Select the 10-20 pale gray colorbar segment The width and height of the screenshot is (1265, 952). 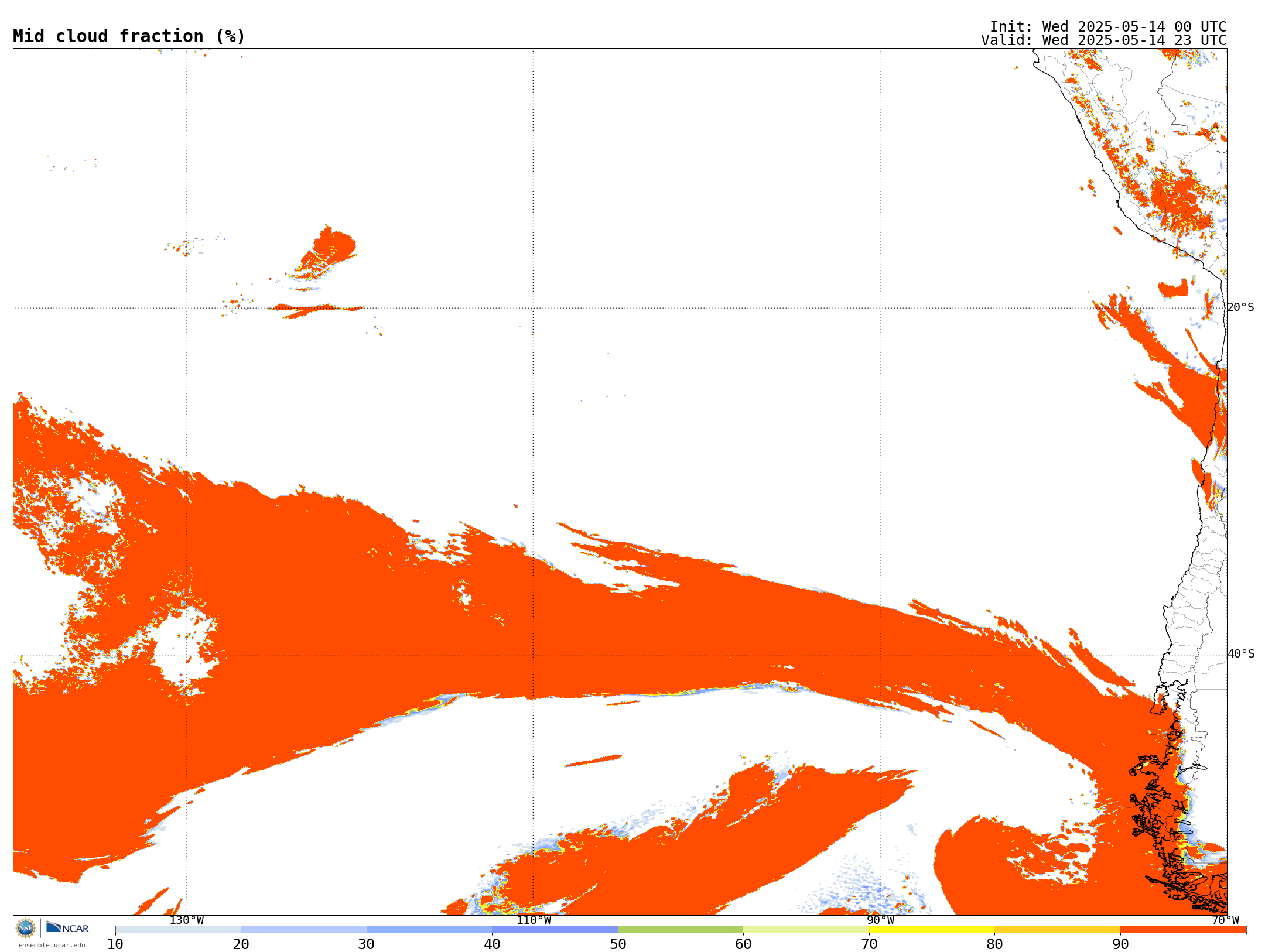click(178, 930)
